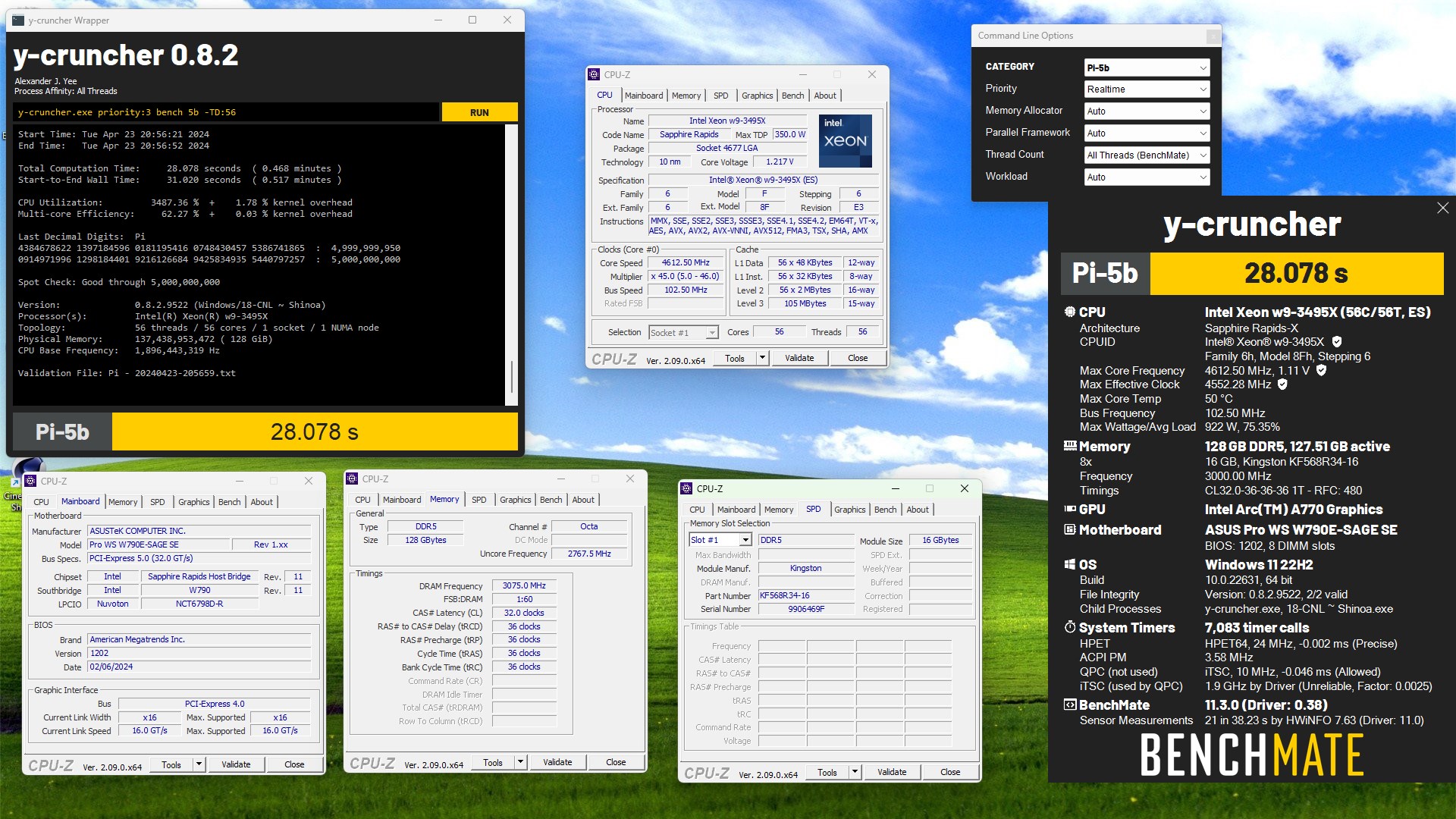Click the Serial Number 9906469F field
Screen dimensions: 1456x819
coord(806,609)
